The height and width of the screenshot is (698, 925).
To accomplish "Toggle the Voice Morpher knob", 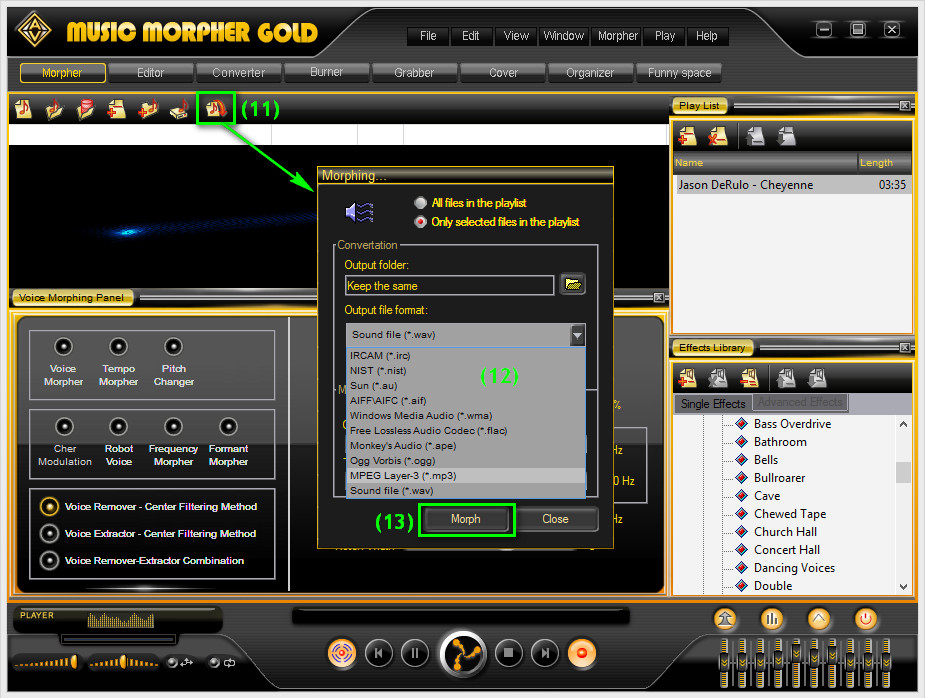I will [x=63, y=346].
